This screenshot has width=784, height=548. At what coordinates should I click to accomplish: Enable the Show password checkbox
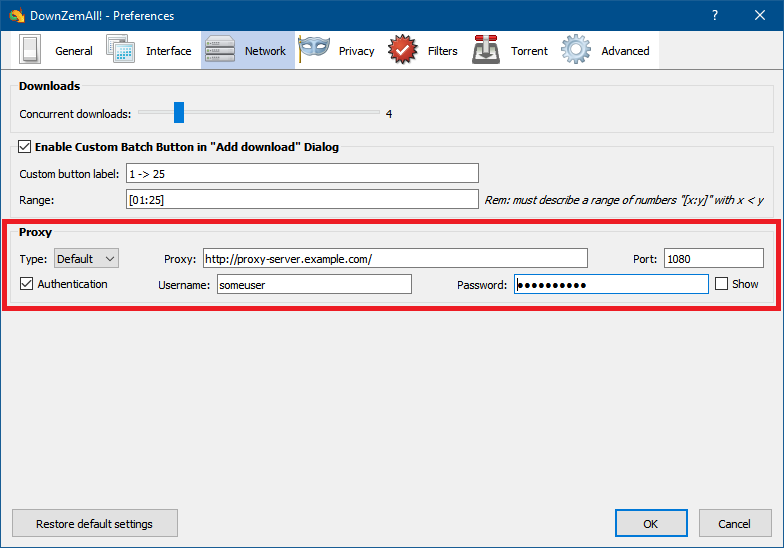coord(721,284)
